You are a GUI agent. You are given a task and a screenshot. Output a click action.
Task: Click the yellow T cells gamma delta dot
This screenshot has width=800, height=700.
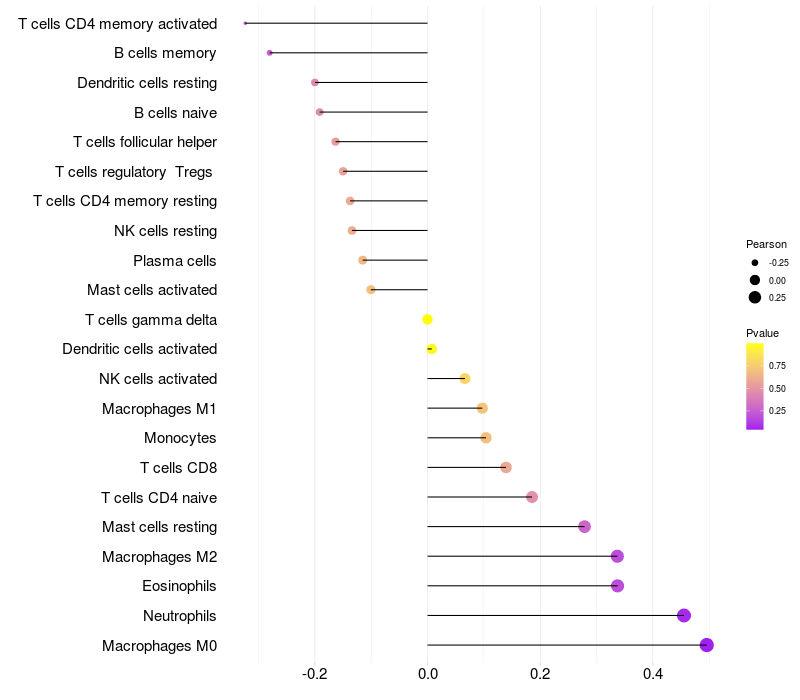coord(427,319)
